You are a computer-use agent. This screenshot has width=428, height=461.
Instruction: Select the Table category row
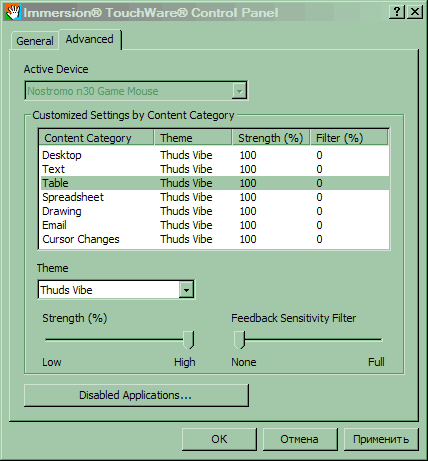coord(214,183)
